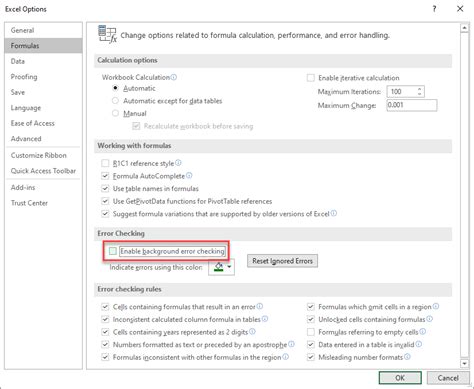This screenshot has height=389, width=474.
Task: Click scrollbar down arrow in options pane
Action: click(x=464, y=363)
